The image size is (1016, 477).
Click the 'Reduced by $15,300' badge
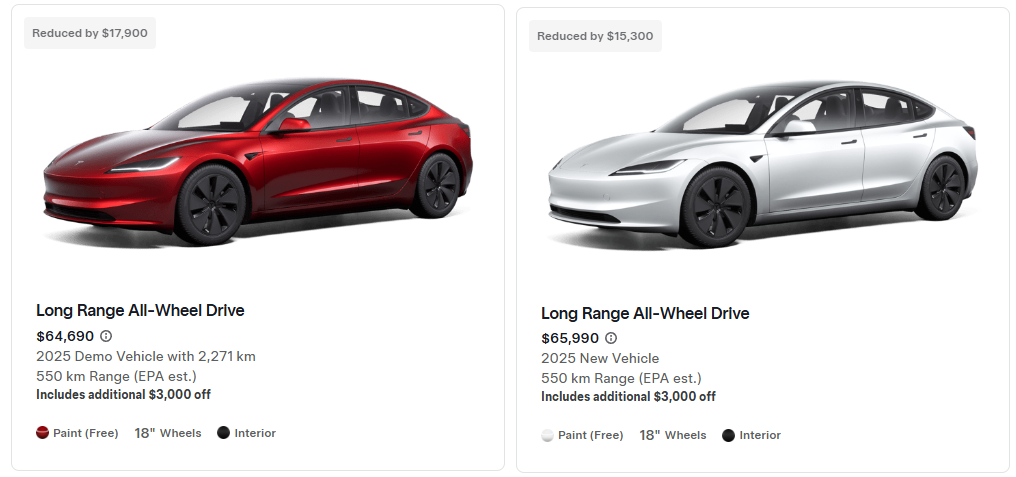click(595, 36)
